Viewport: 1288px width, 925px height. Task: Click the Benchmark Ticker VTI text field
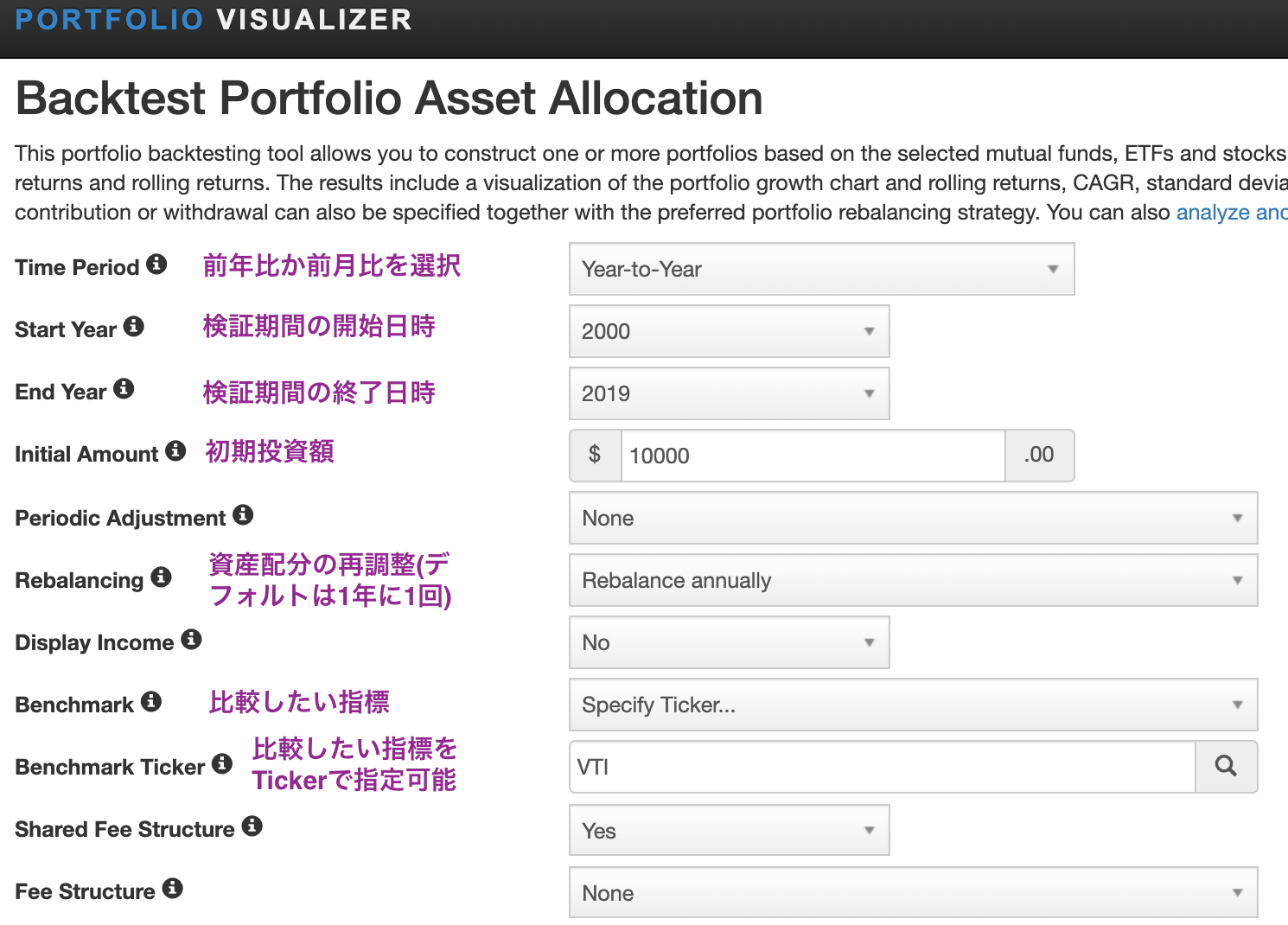882,767
